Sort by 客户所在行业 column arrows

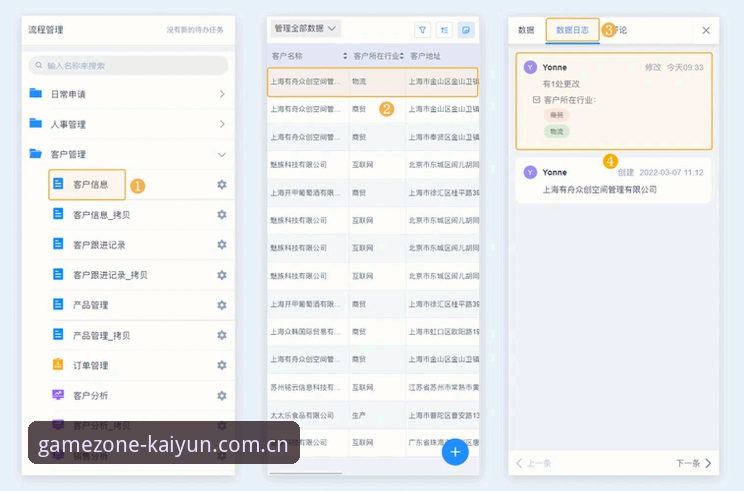point(401,56)
